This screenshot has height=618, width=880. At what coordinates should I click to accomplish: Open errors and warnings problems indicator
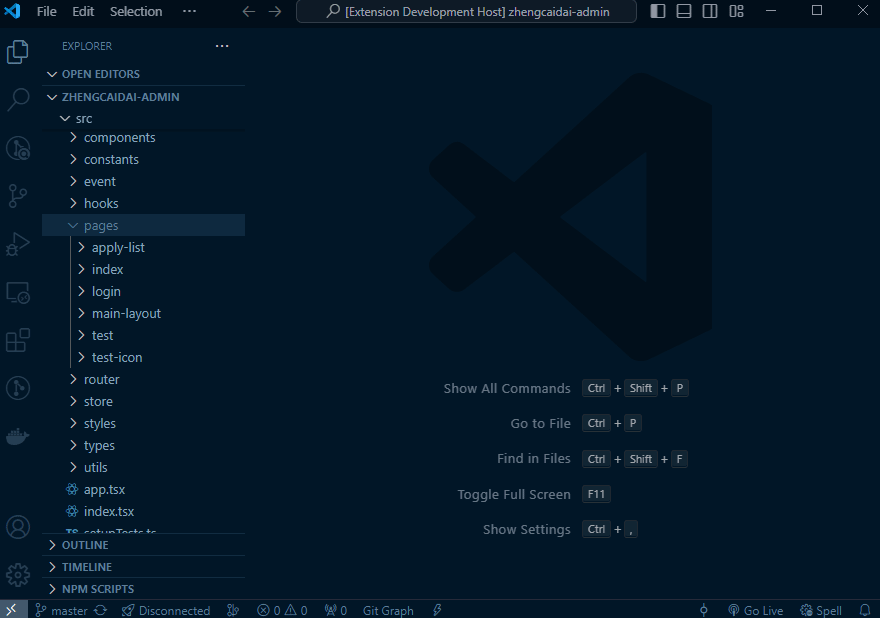pos(282,610)
